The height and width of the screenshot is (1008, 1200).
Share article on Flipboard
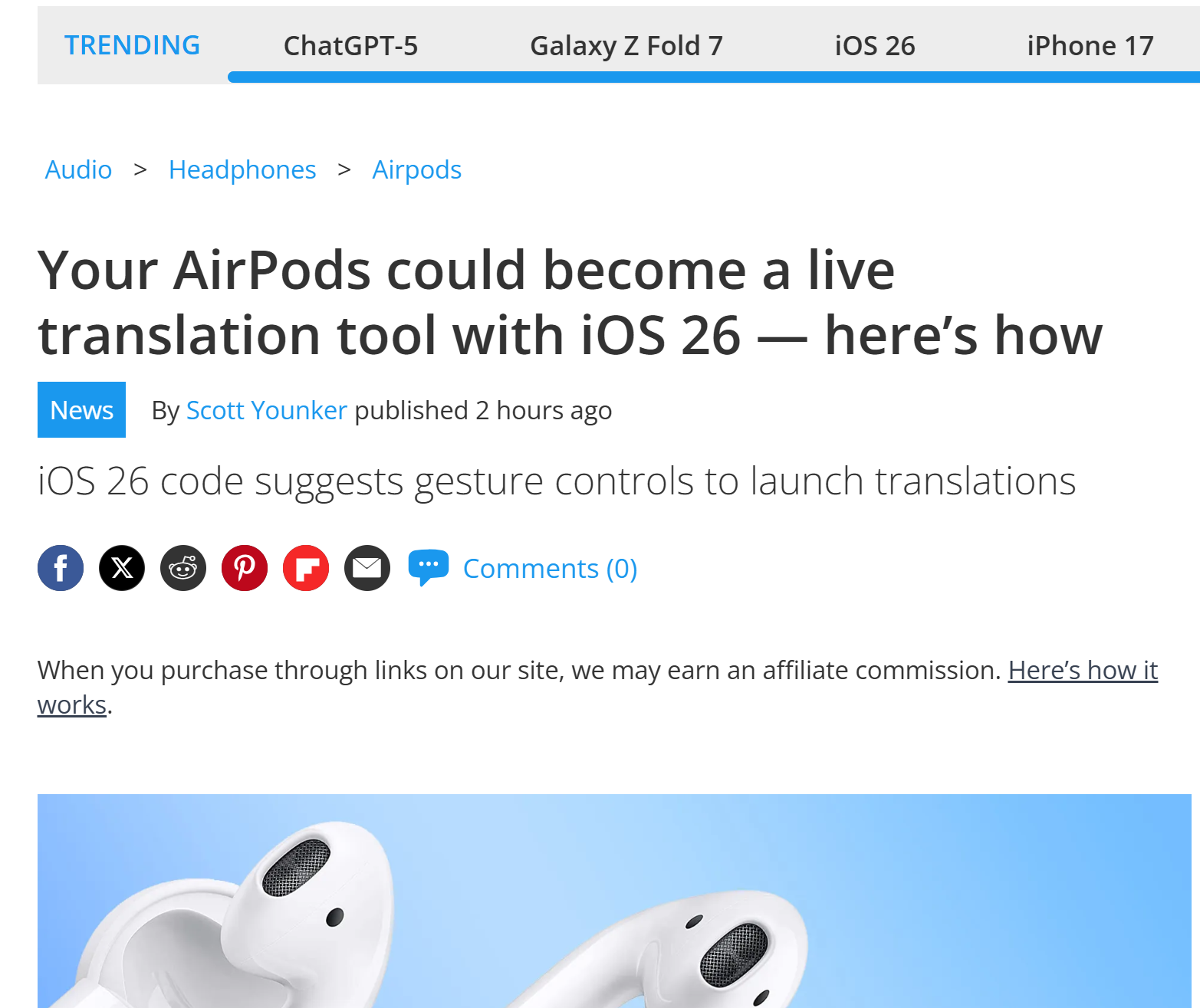click(x=306, y=568)
